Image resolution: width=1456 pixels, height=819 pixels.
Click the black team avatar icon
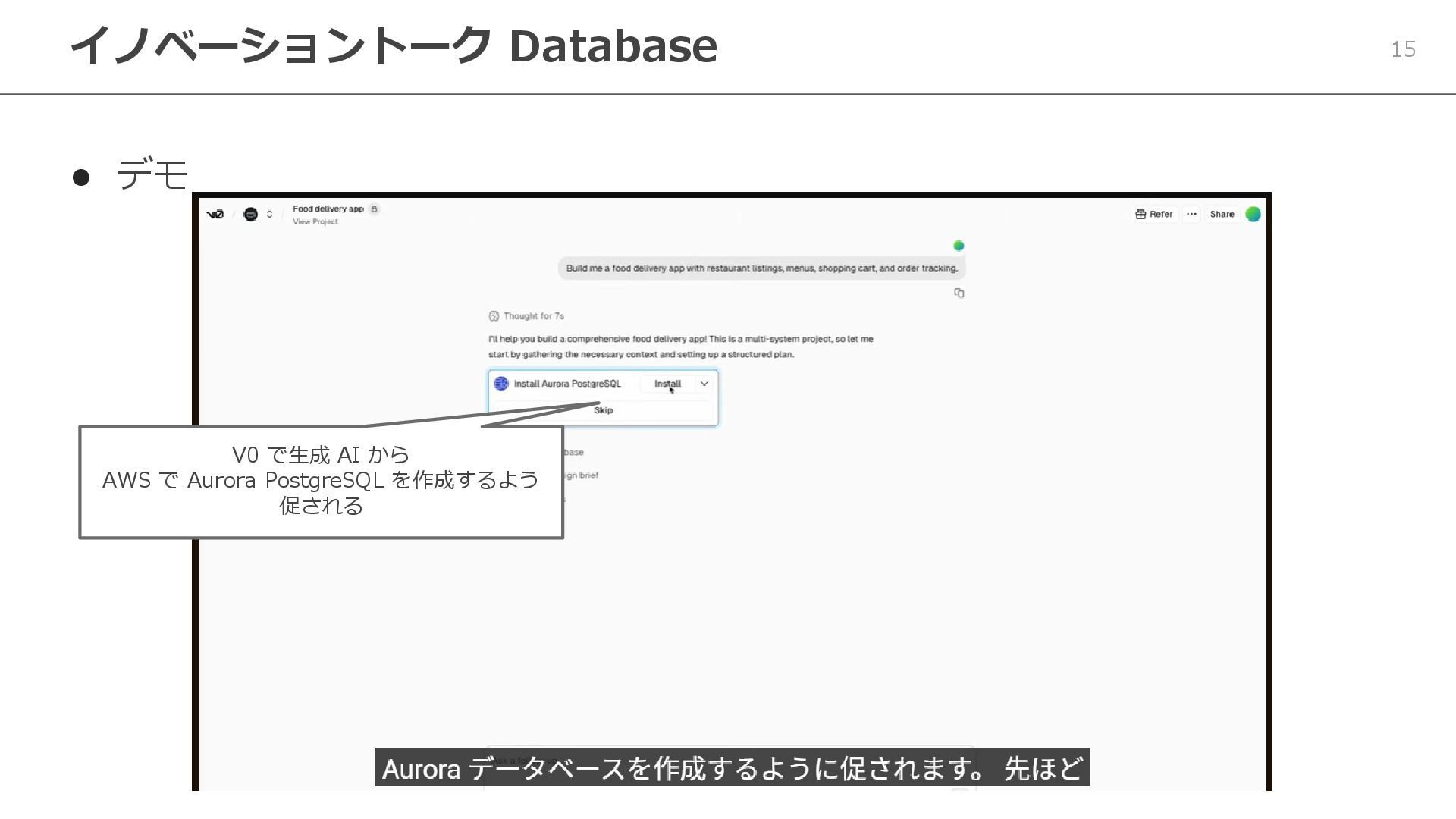(250, 215)
